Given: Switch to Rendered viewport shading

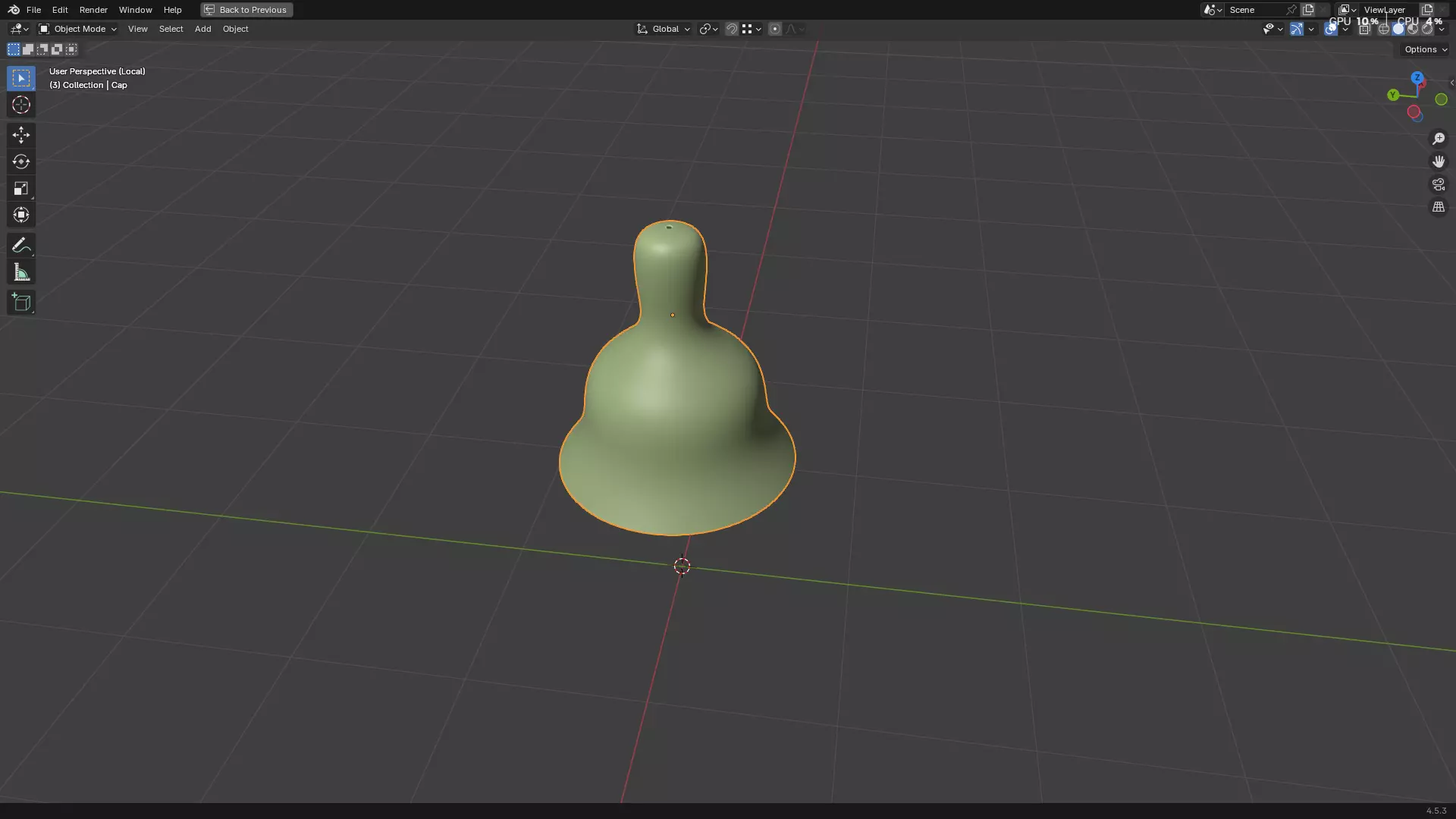Looking at the screenshot, I should [x=1427, y=29].
